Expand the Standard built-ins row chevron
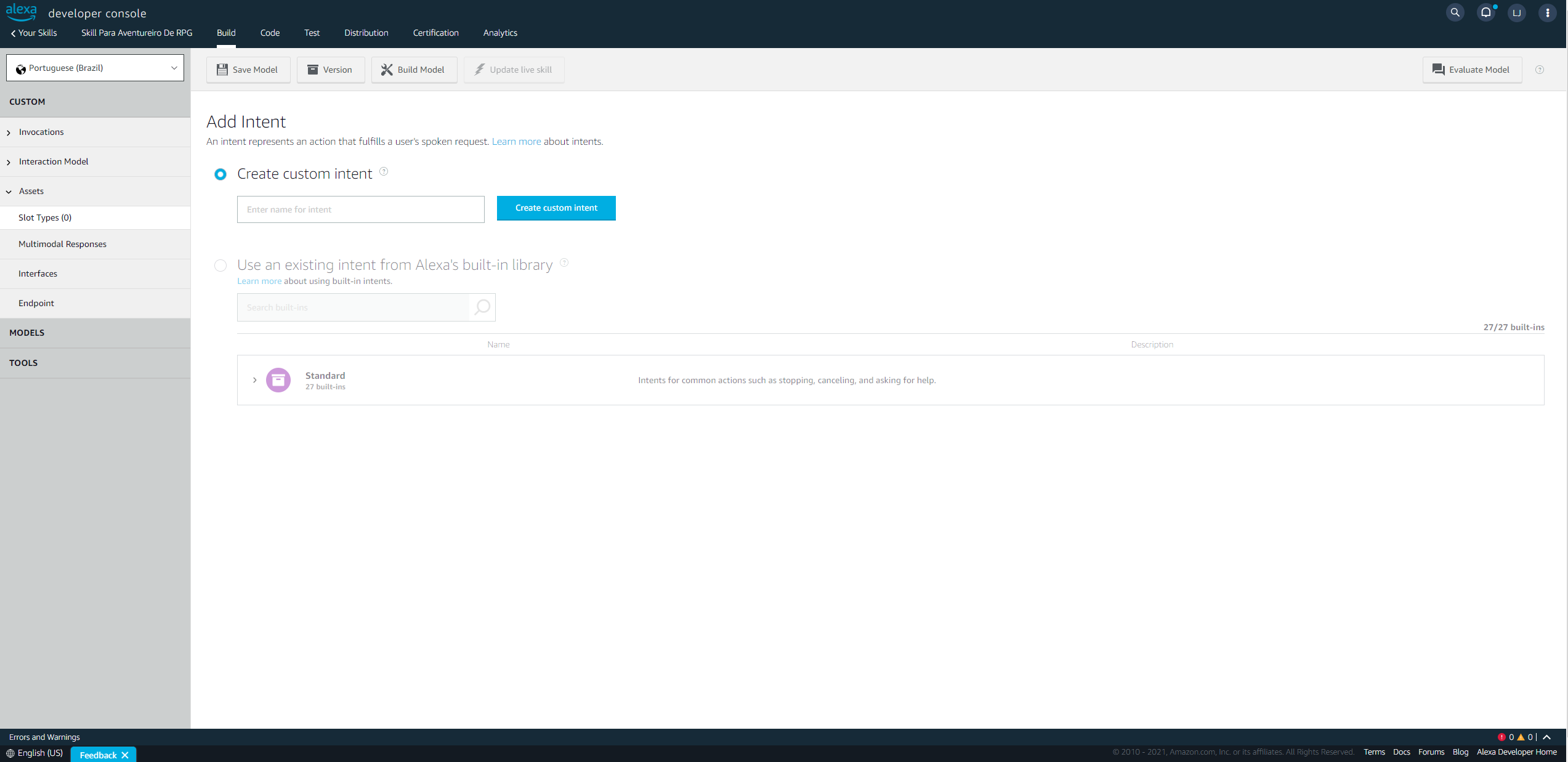This screenshot has width=1568, height=762. (254, 380)
